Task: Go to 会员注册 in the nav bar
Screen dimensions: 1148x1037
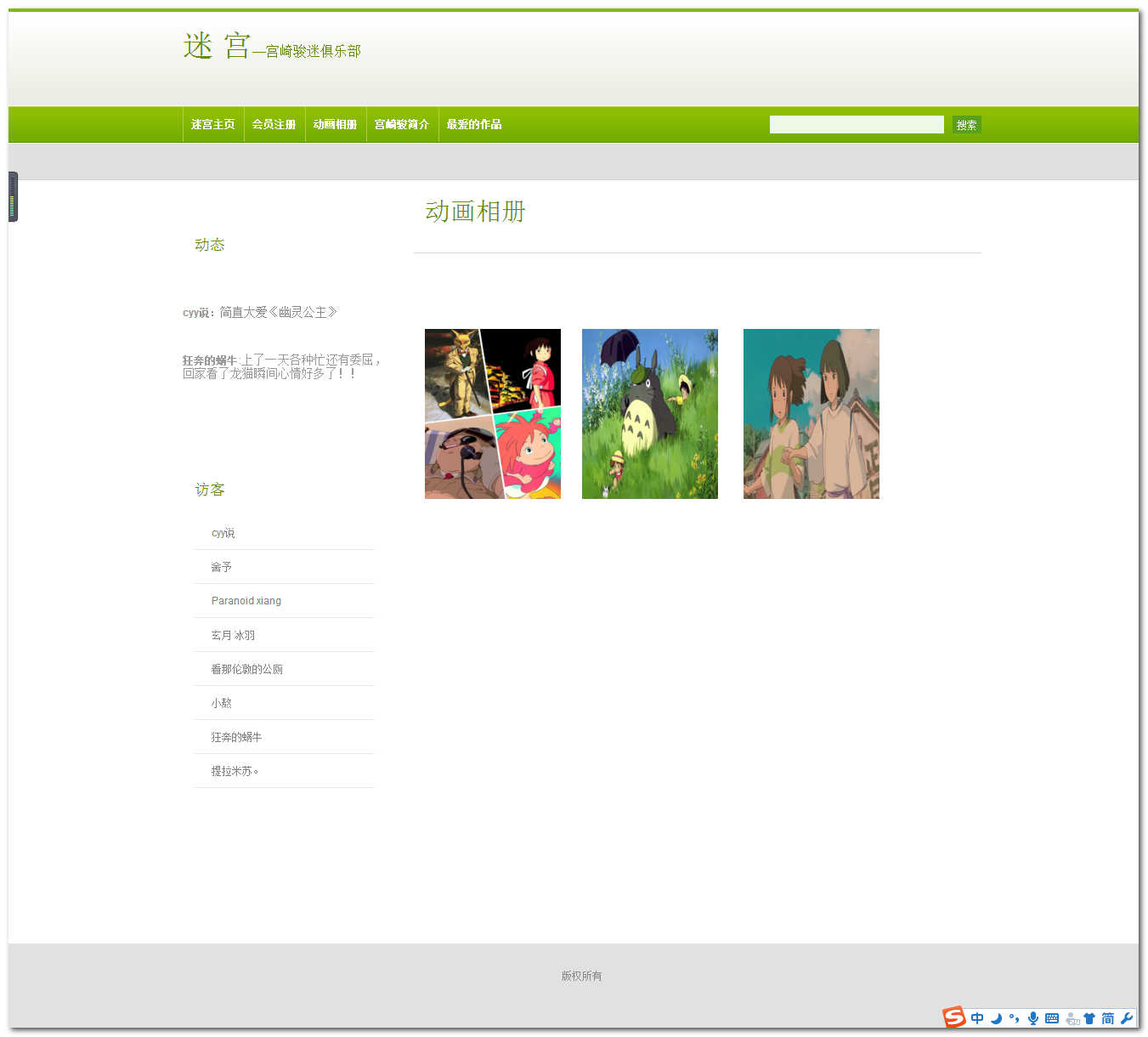Action: click(x=274, y=124)
